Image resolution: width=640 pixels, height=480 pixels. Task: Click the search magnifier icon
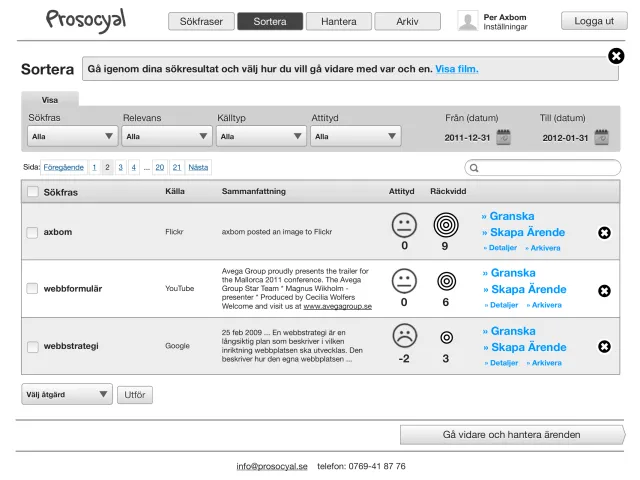[x=474, y=168]
